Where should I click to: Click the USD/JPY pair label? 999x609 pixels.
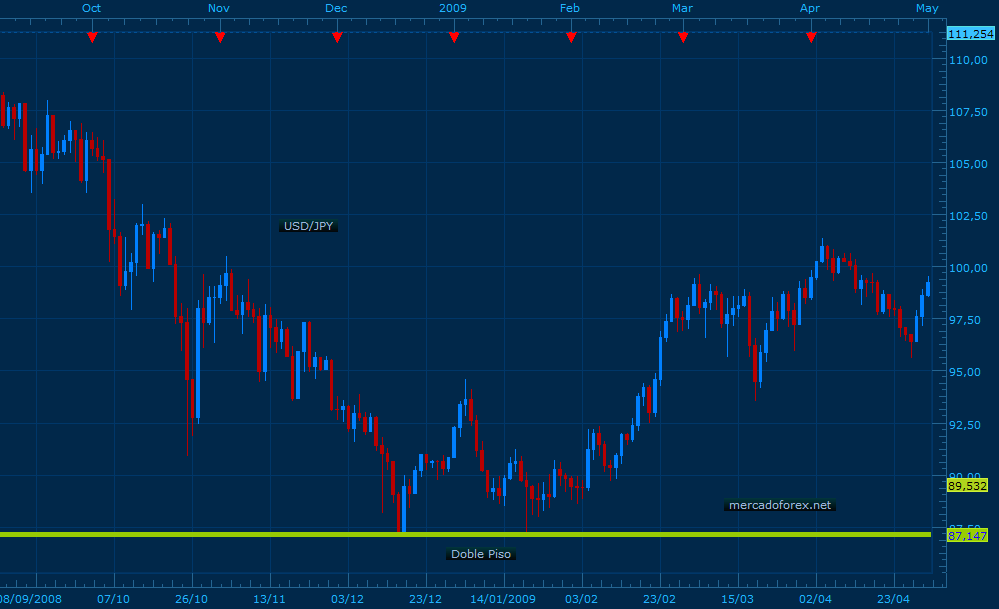[x=308, y=226]
